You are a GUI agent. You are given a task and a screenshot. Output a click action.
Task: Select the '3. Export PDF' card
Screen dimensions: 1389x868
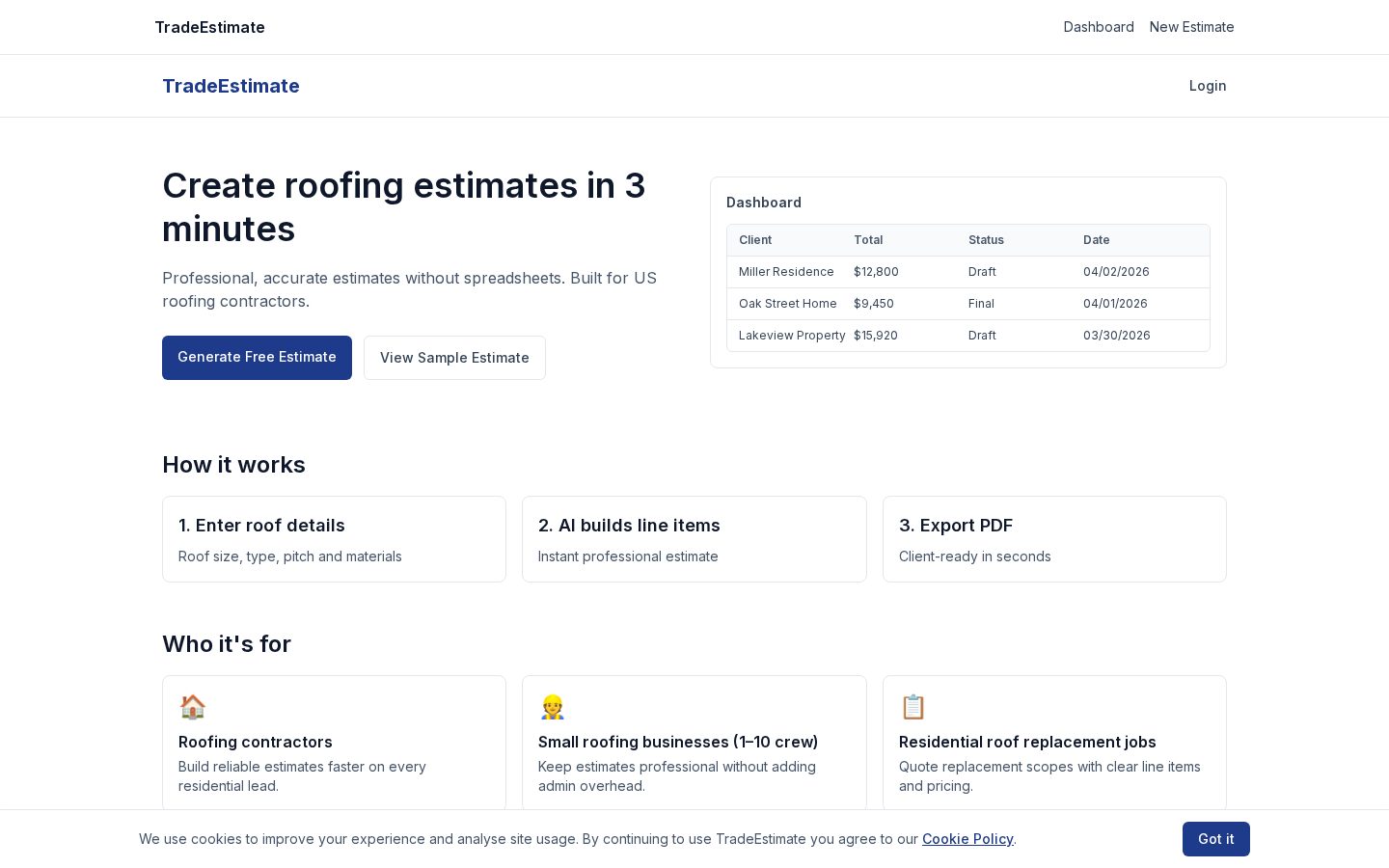[1054, 539]
